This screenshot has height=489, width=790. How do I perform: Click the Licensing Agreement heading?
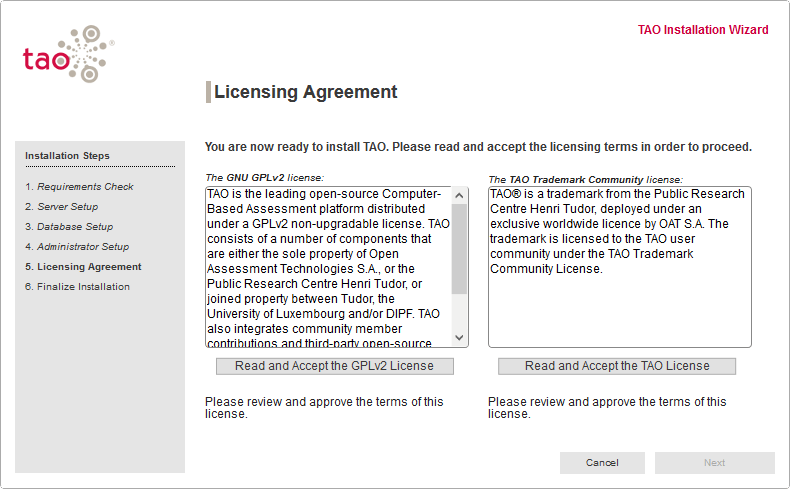306,92
